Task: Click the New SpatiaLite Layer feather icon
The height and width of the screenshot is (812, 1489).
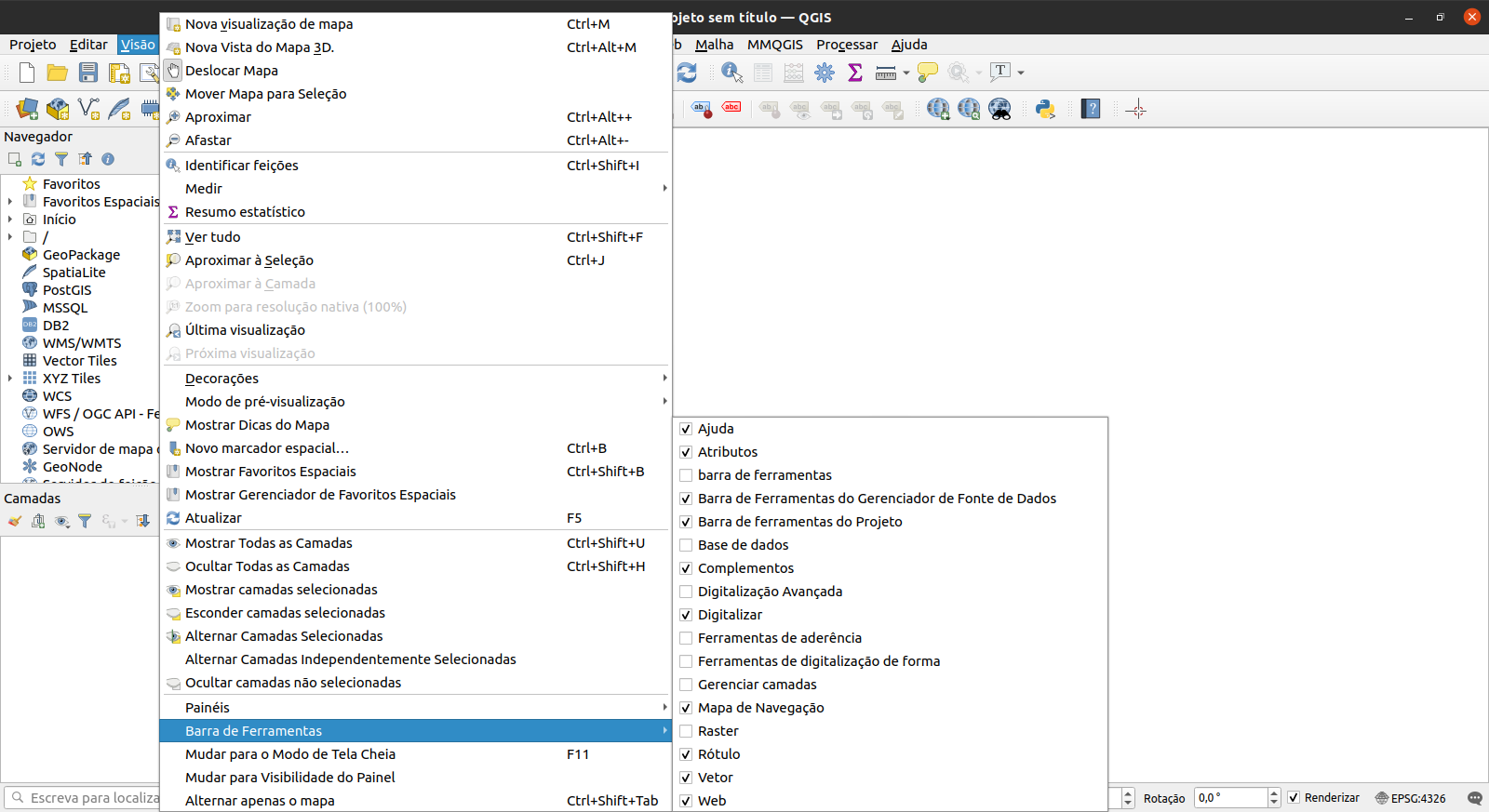Action: [119, 109]
